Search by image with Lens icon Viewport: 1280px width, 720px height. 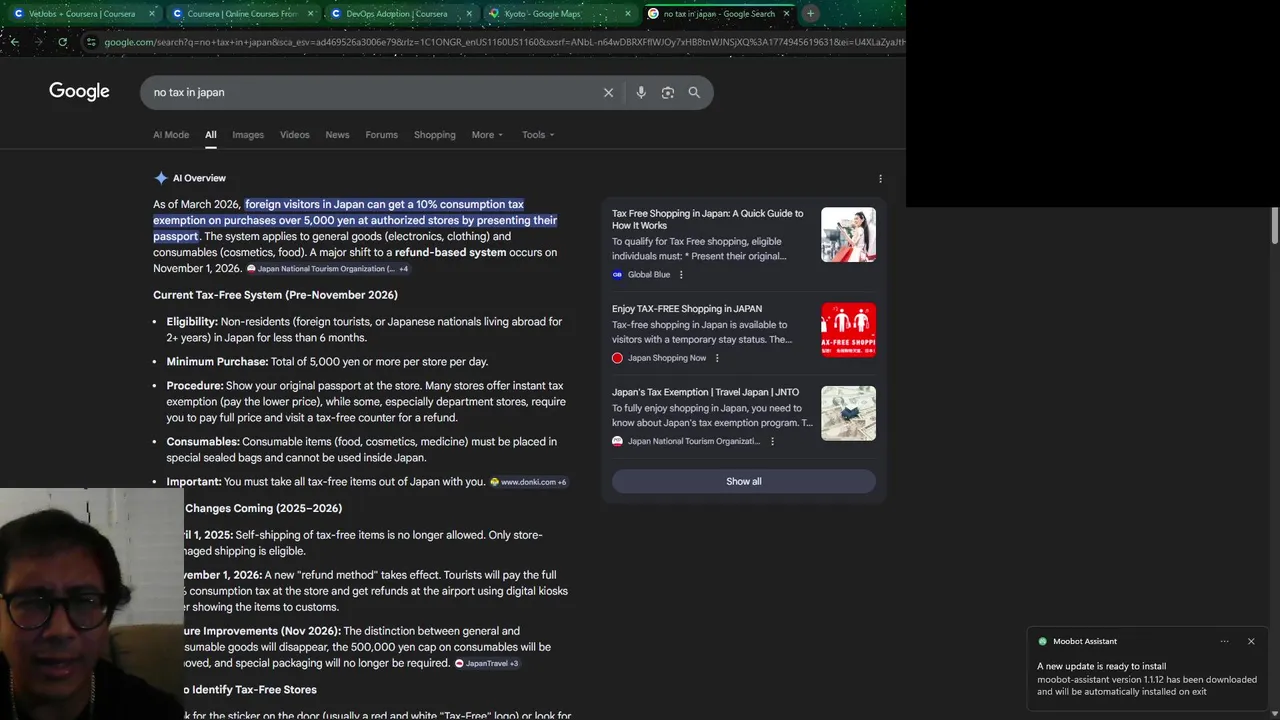point(667,92)
